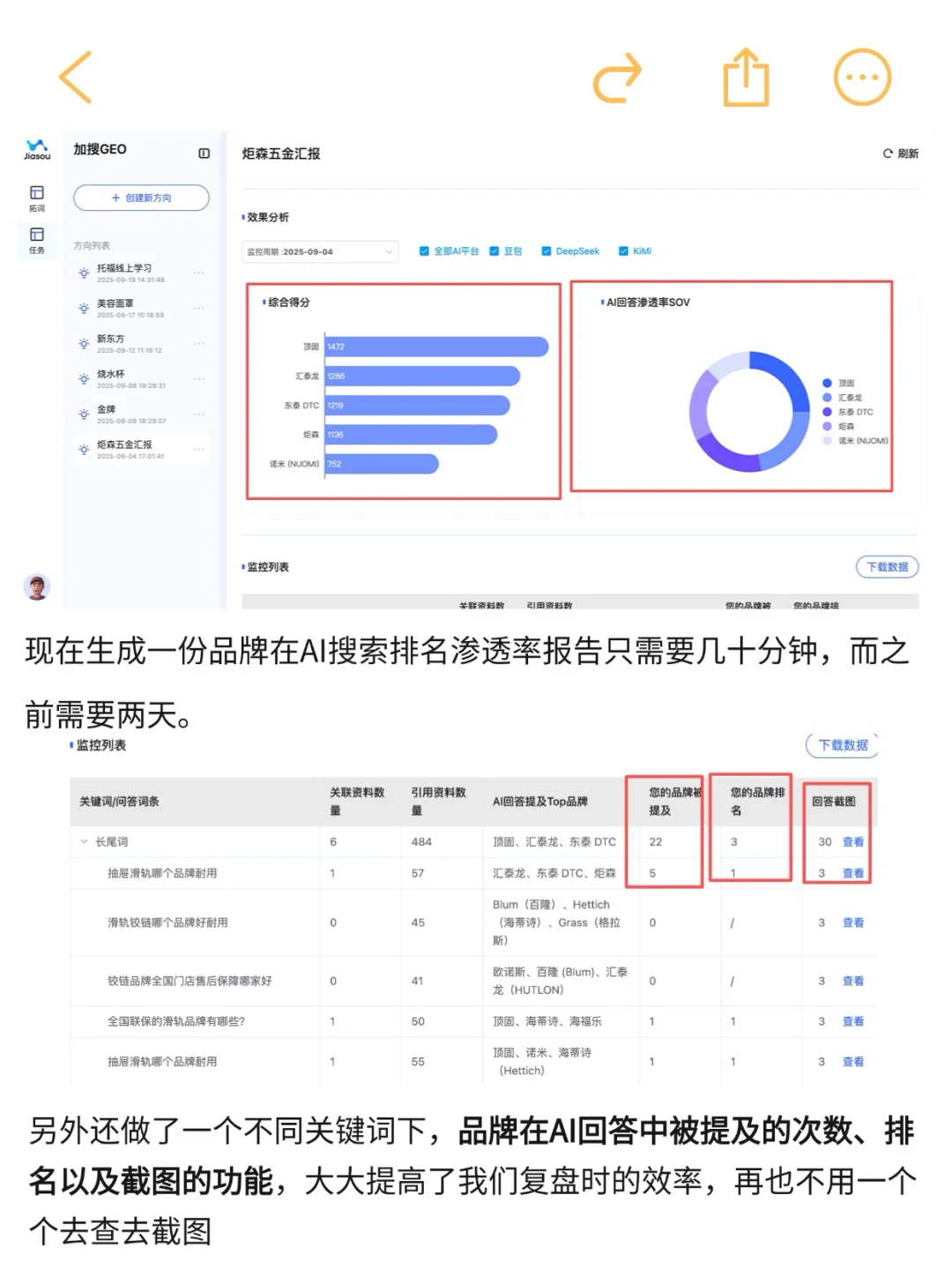
Task: Open the options menu for 烧水杯
Action: (201, 379)
